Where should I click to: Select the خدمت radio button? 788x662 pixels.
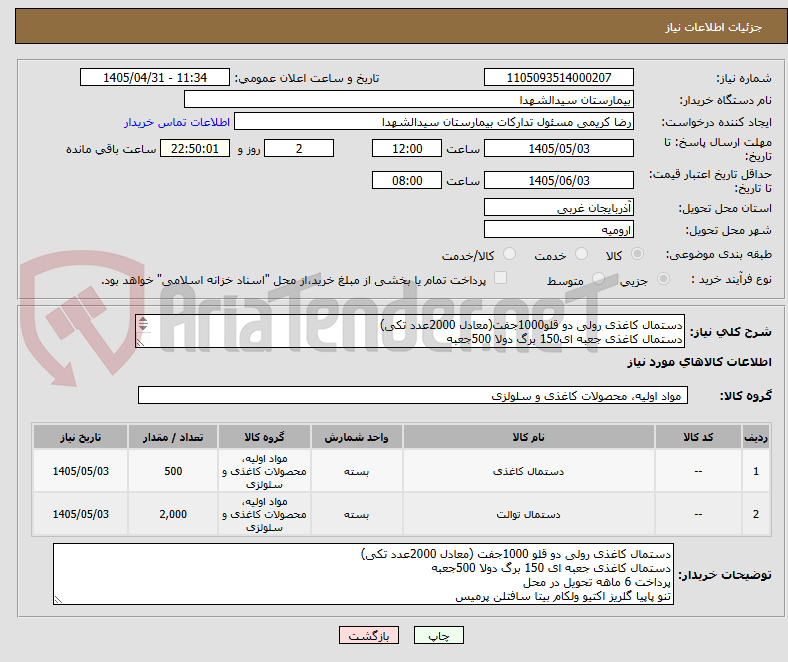(x=581, y=254)
